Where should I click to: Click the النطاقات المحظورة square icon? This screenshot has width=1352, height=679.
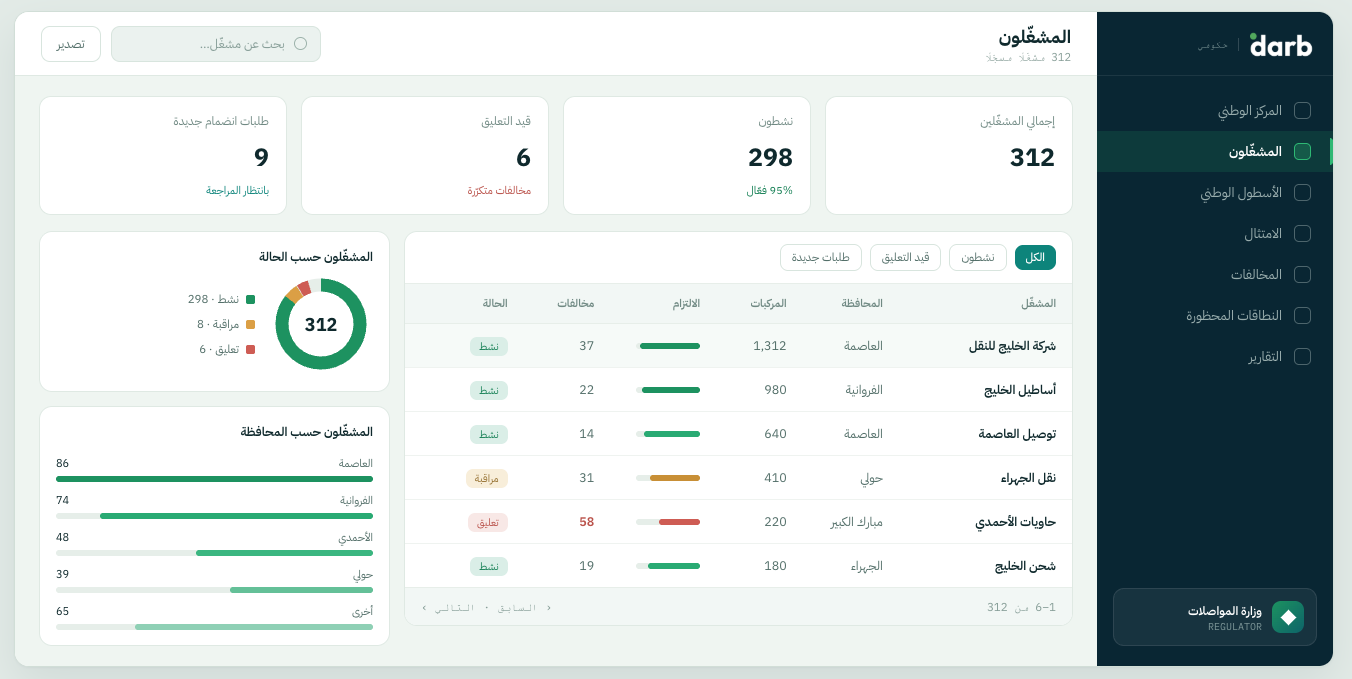pyautogui.click(x=1302, y=316)
